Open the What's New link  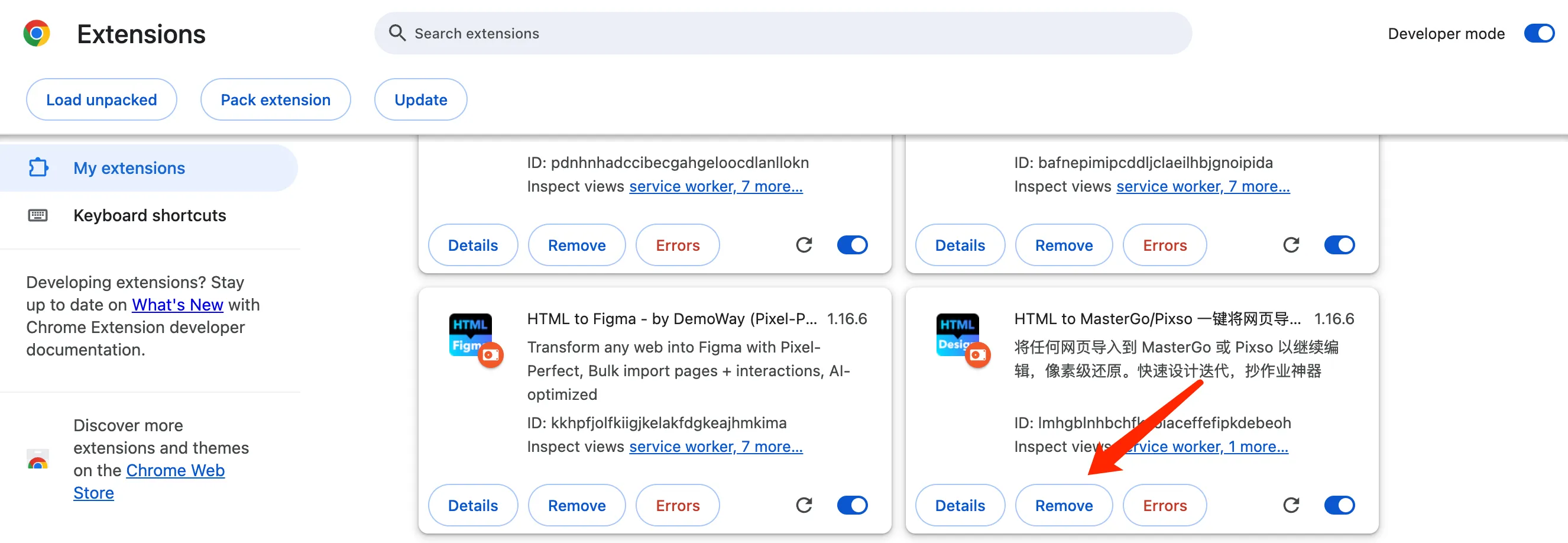point(178,305)
